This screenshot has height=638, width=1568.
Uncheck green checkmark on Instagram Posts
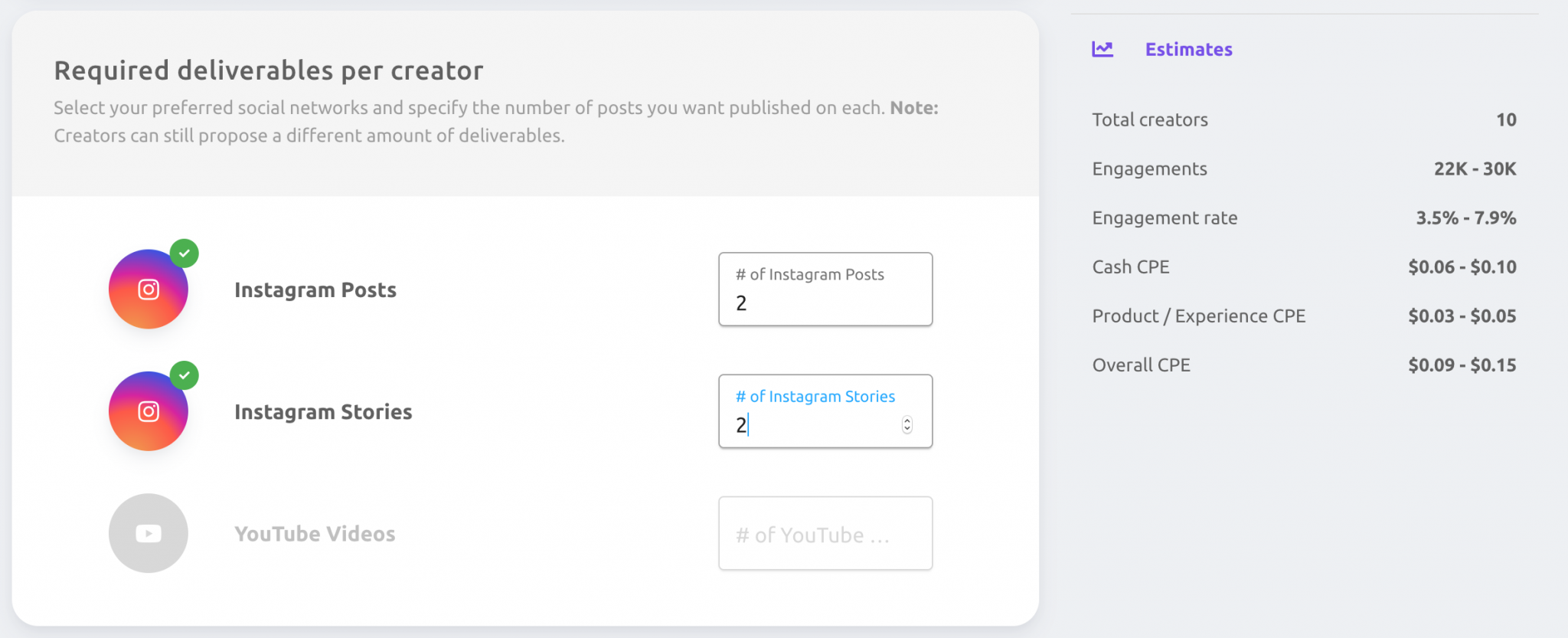pyautogui.click(x=185, y=254)
